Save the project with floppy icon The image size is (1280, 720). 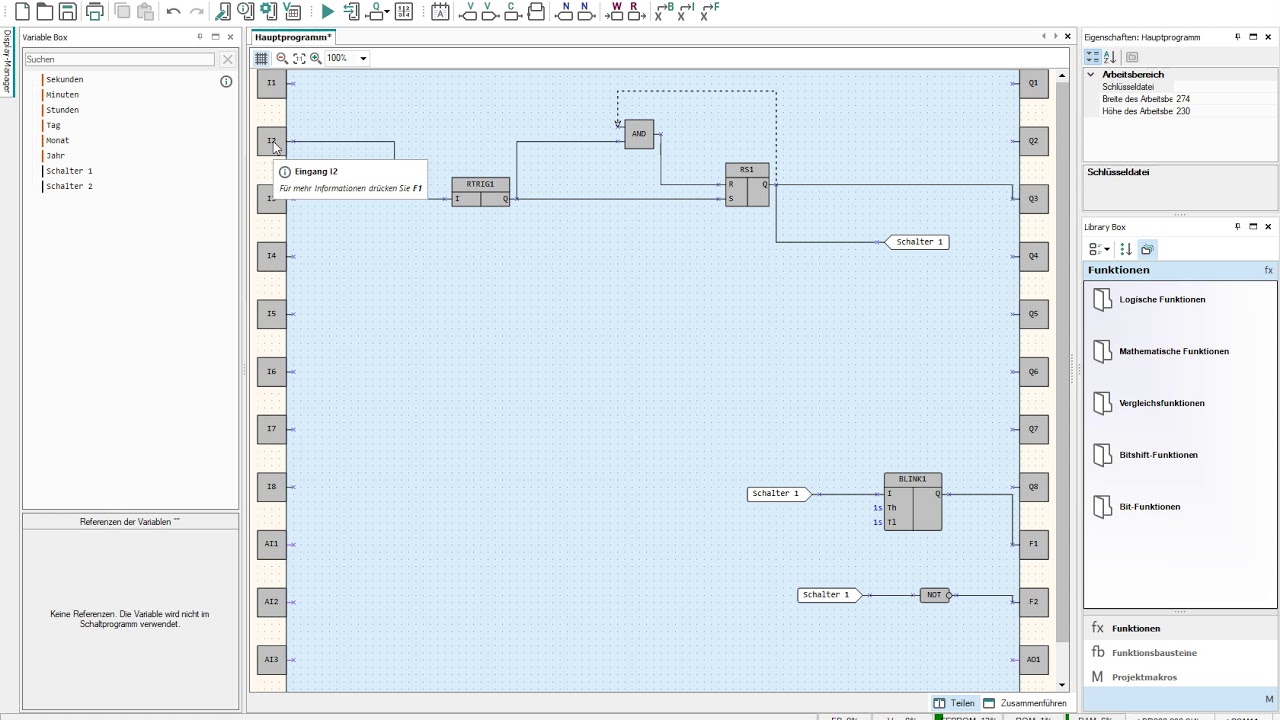(68, 12)
